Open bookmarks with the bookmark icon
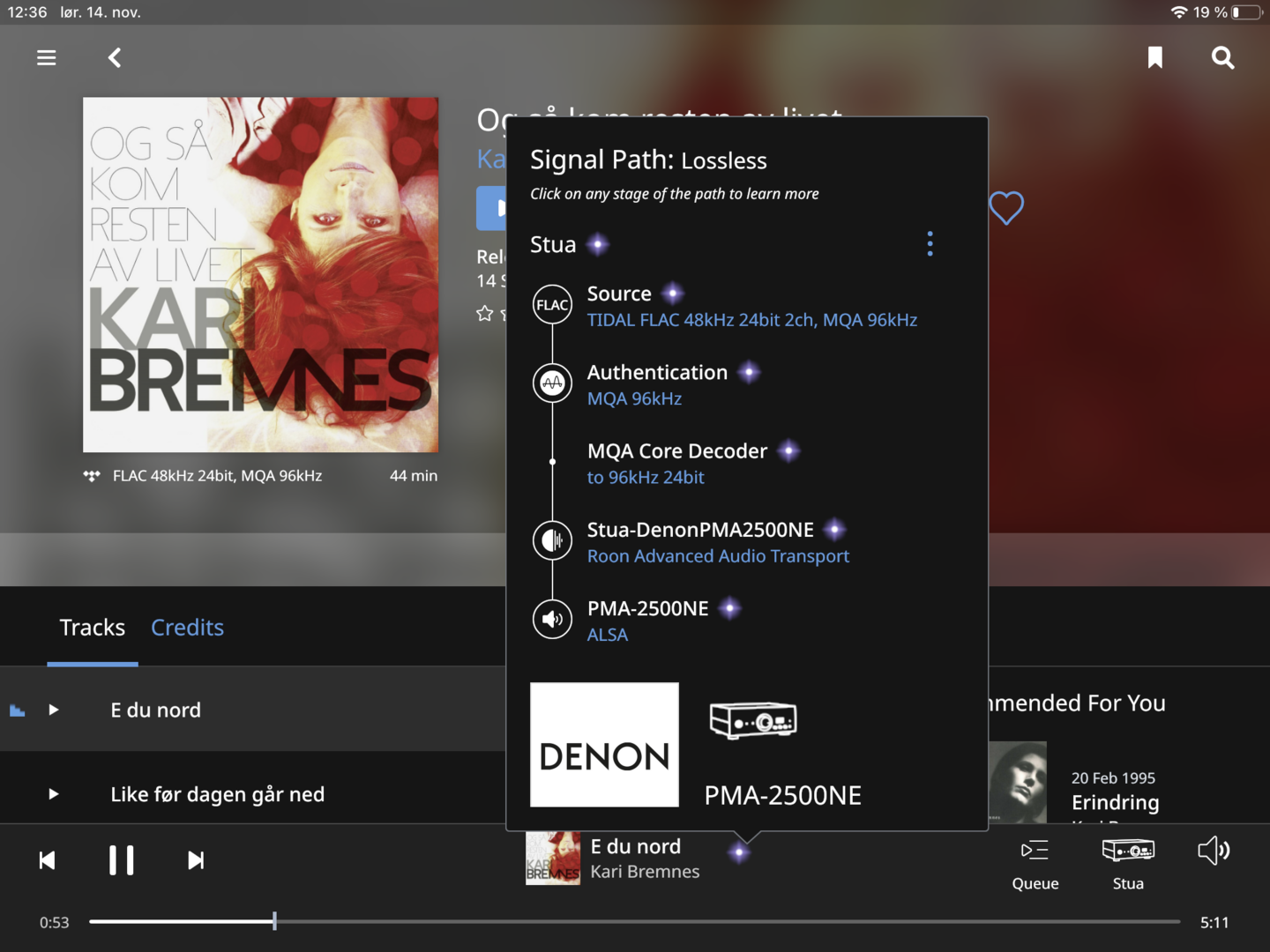Screen dimensions: 1270x952 [x=1155, y=58]
